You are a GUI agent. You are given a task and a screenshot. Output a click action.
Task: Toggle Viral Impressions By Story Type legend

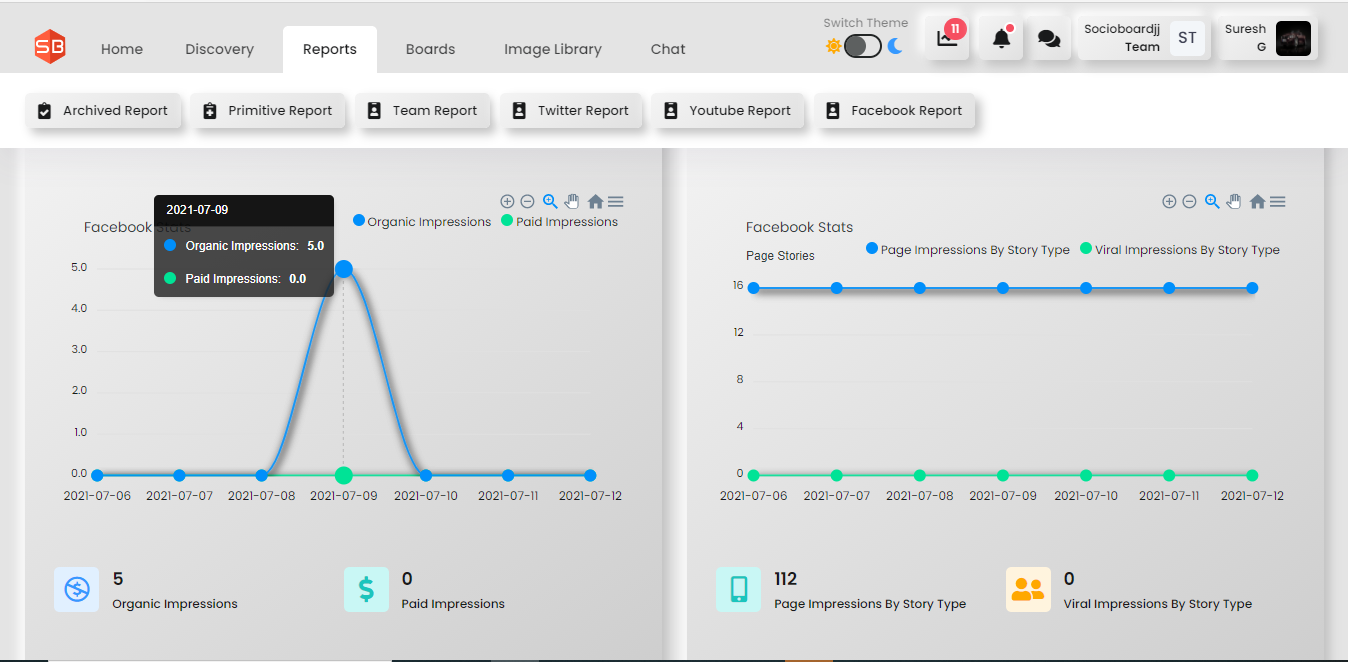coord(1180,249)
